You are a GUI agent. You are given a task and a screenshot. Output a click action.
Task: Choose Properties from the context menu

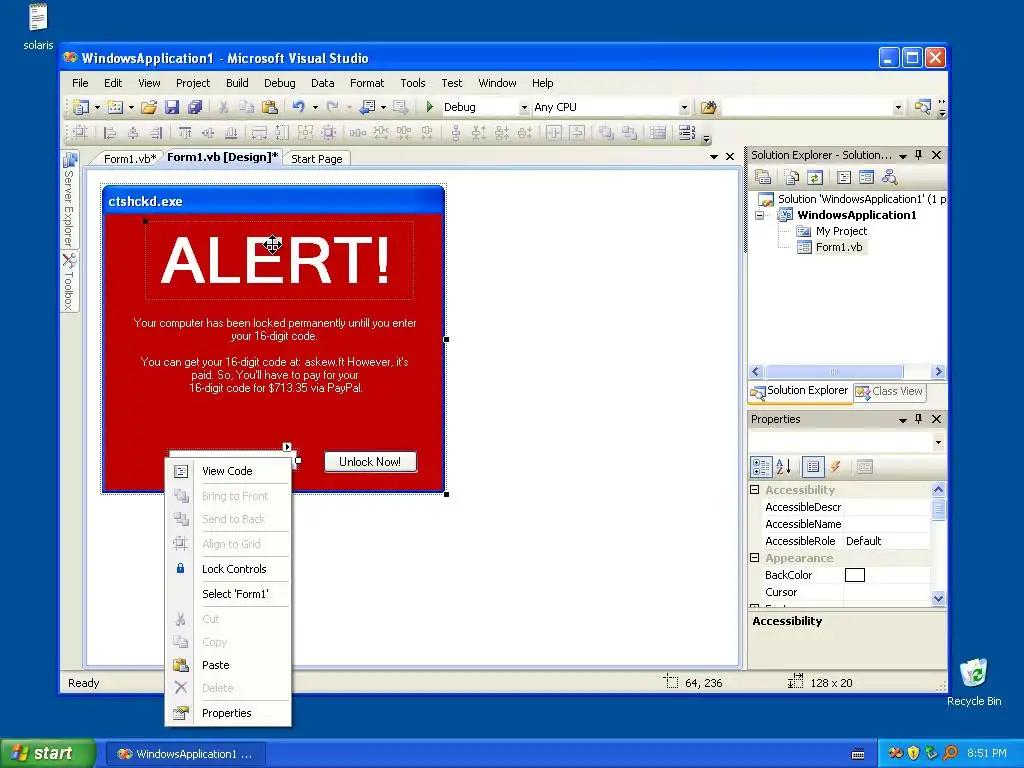coord(227,713)
